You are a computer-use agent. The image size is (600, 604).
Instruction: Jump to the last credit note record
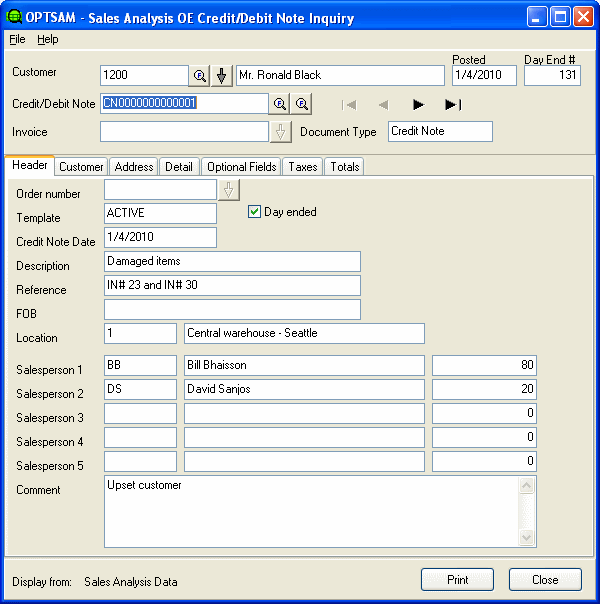453,105
